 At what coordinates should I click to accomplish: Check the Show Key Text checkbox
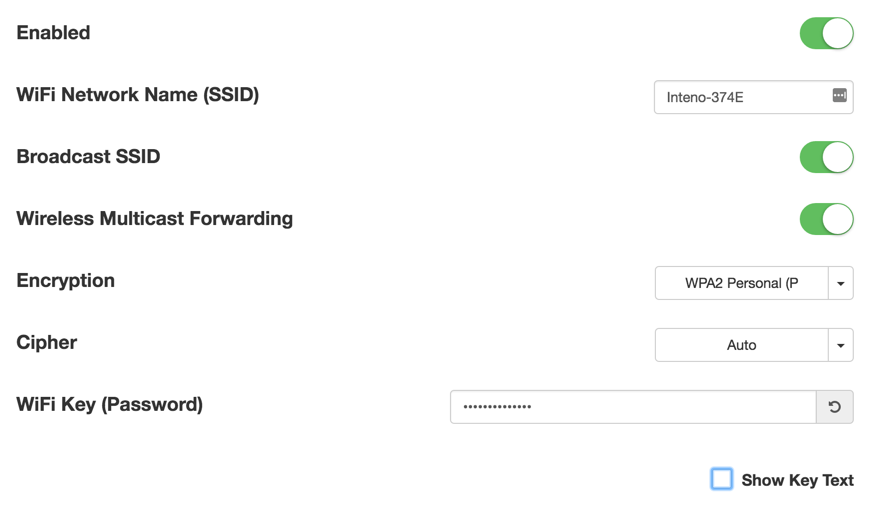[x=722, y=479]
